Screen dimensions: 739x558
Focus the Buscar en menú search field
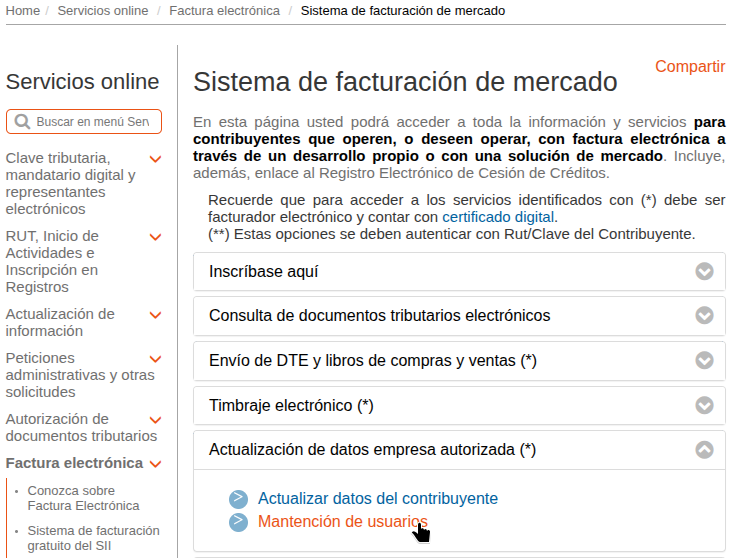[x=92, y=122]
